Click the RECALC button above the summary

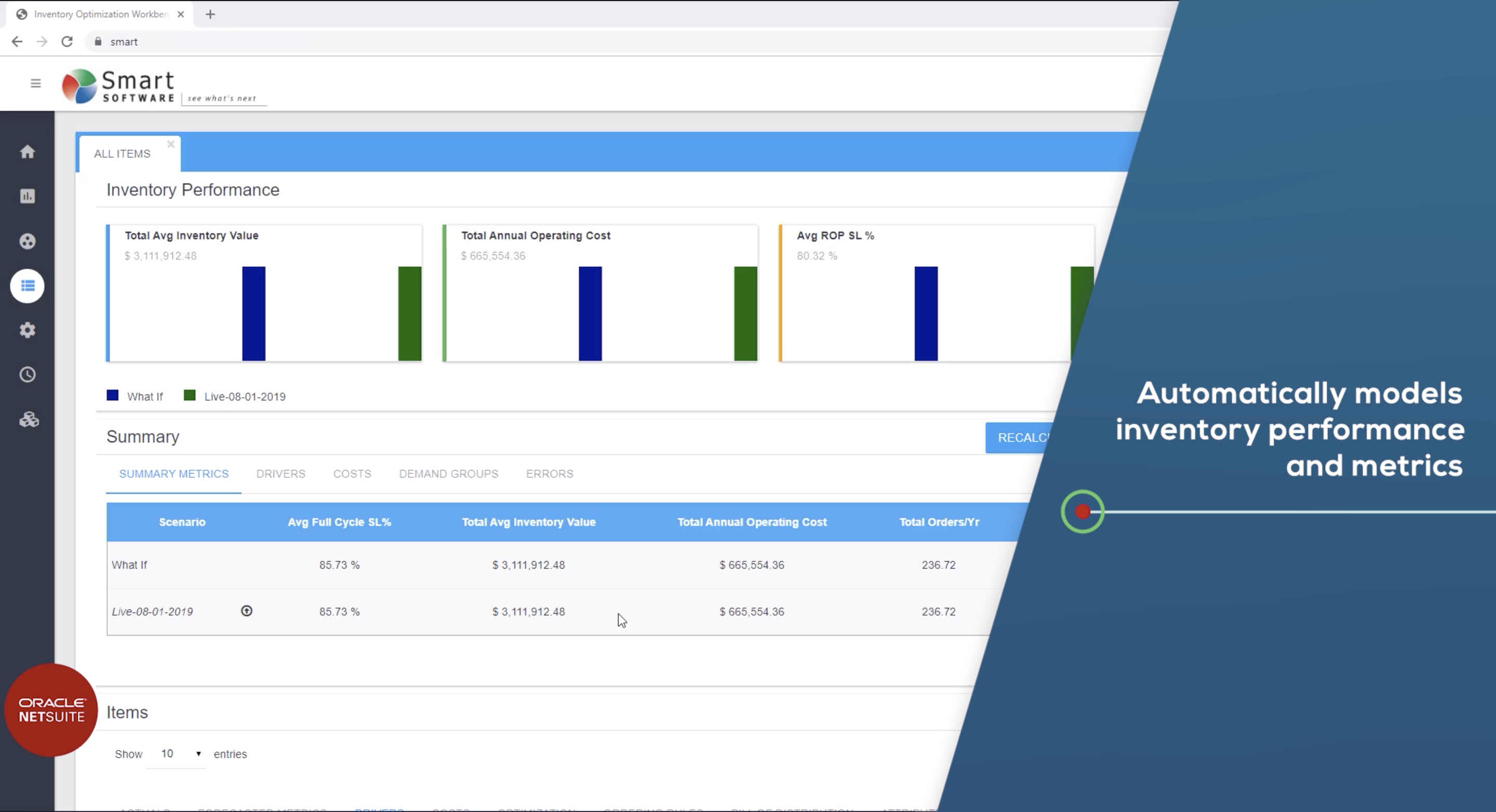click(1023, 438)
